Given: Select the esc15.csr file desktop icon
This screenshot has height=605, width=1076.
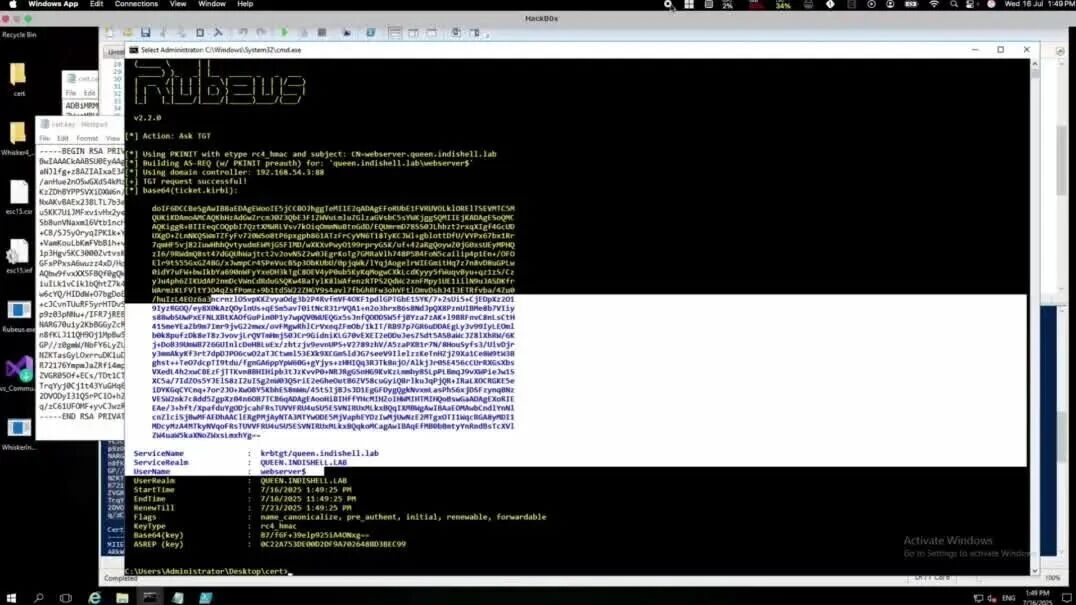Looking at the screenshot, I should (x=19, y=198).
